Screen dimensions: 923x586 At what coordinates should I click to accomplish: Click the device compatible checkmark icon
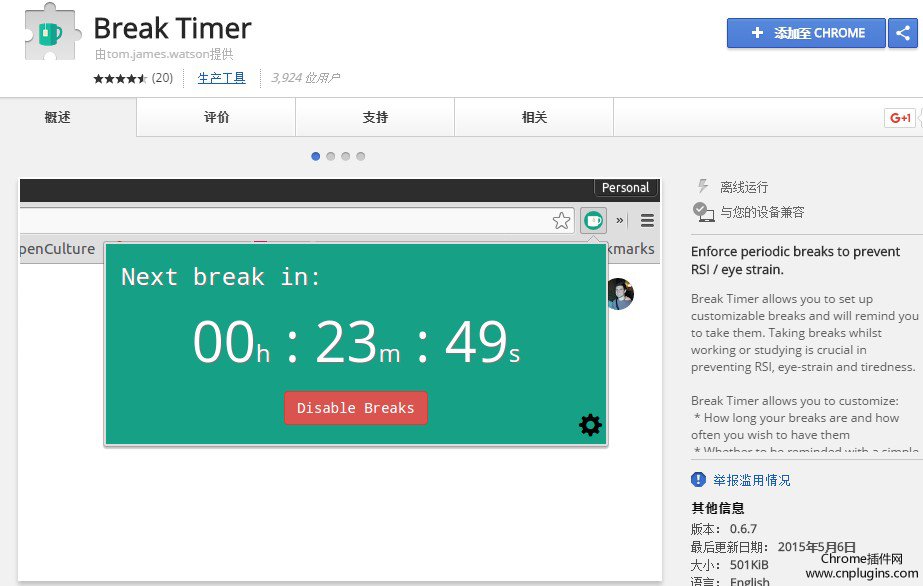pyautogui.click(x=703, y=212)
